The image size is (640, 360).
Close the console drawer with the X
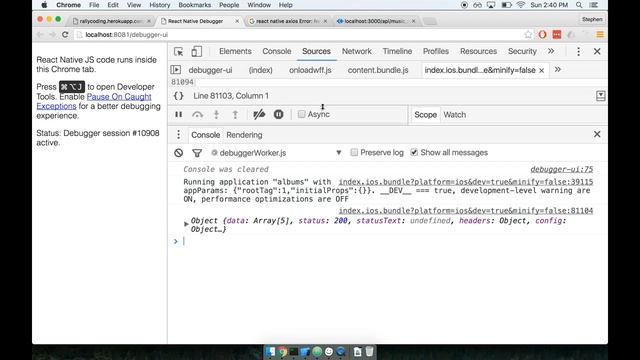point(597,134)
